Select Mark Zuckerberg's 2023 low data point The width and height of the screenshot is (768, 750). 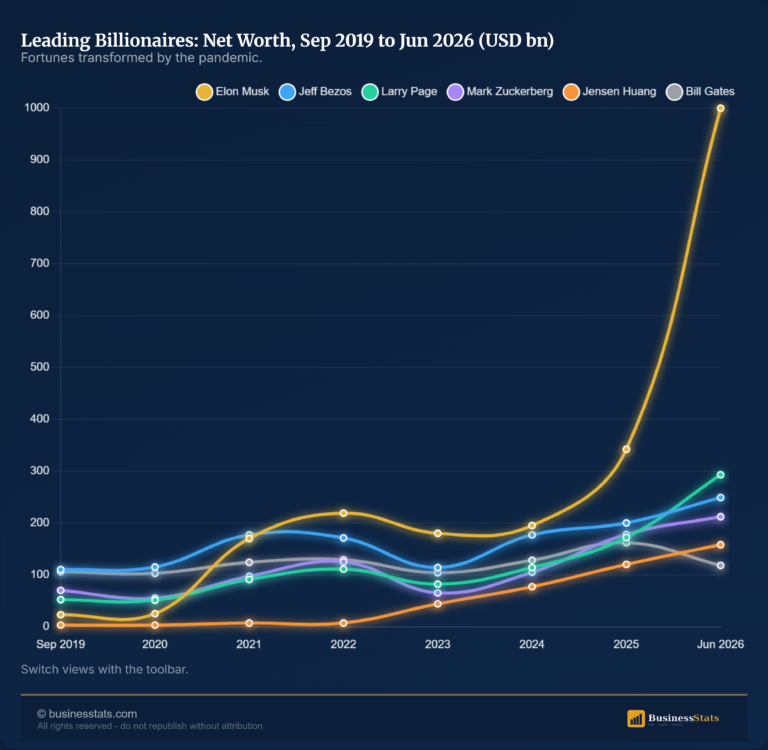pyautogui.click(x=438, y=593)
